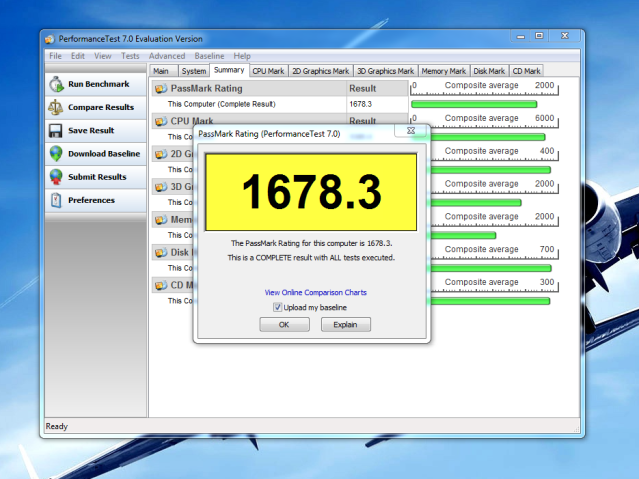Image resolution: width=639 pixels, height=479 pixels.
Task: Open the Tests menu
Action: point(130,56)
